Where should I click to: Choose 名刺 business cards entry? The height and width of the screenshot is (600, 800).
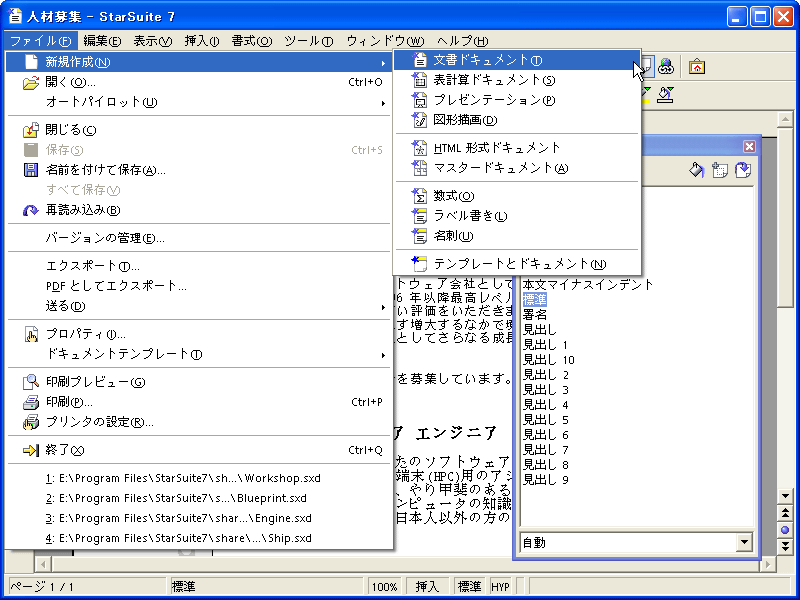[x=517, y=236]
